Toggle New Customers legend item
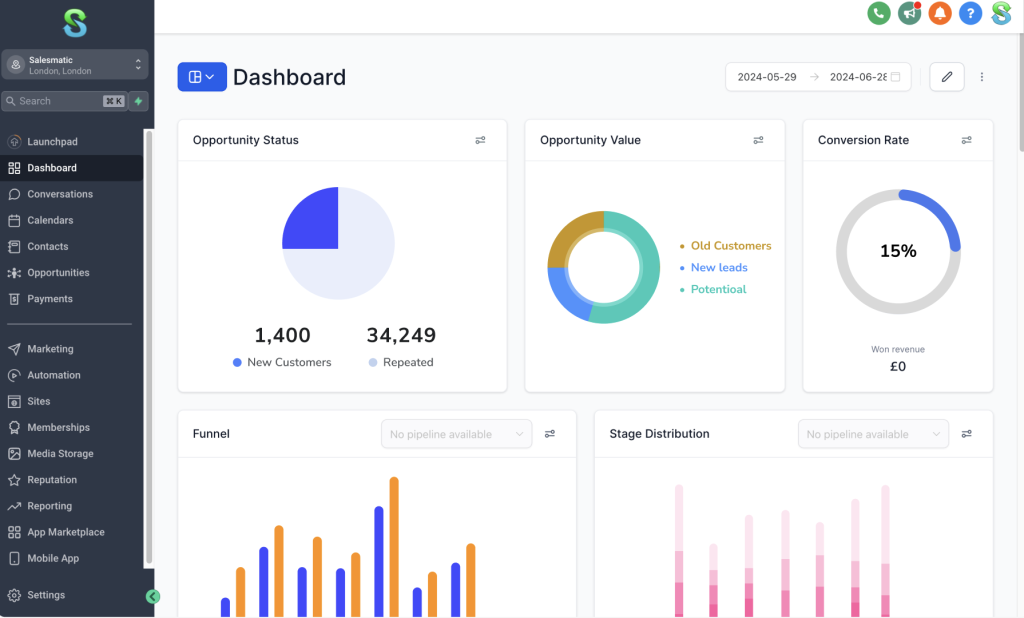The height and width of the screenshot is (618, 1024). coord(282,362)
